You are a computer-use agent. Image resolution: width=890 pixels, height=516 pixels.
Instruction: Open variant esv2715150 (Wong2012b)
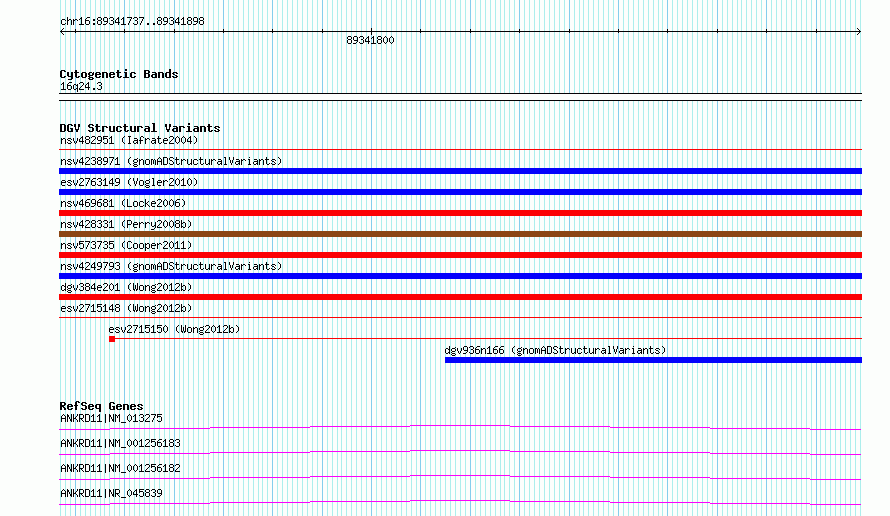pyautogui.click(x=174, y=329)
